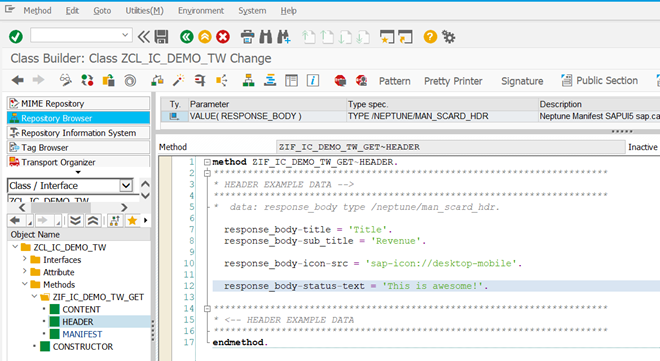The image size is (660, 361).
Task: Navigate back with the black left arrow
Action: [x=18, y=80]
